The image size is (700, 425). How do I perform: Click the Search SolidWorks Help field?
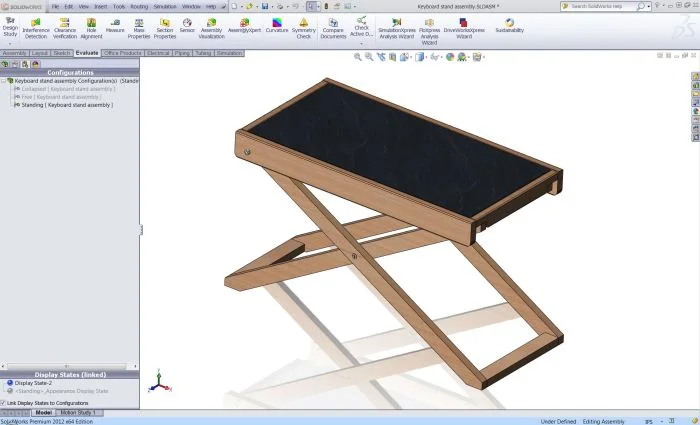(605, 6)
